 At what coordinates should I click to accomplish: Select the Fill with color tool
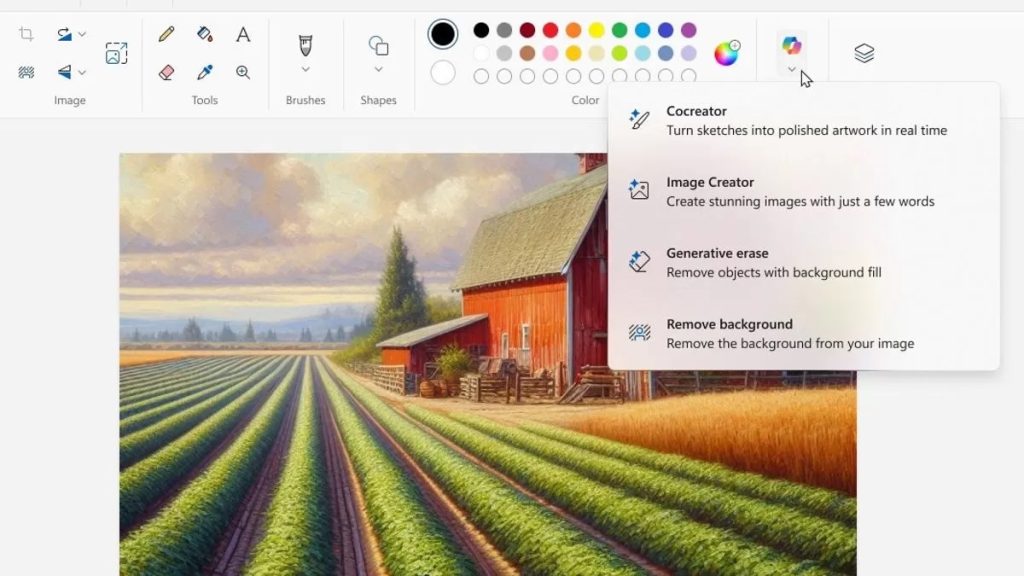click(x=205, y=33)
